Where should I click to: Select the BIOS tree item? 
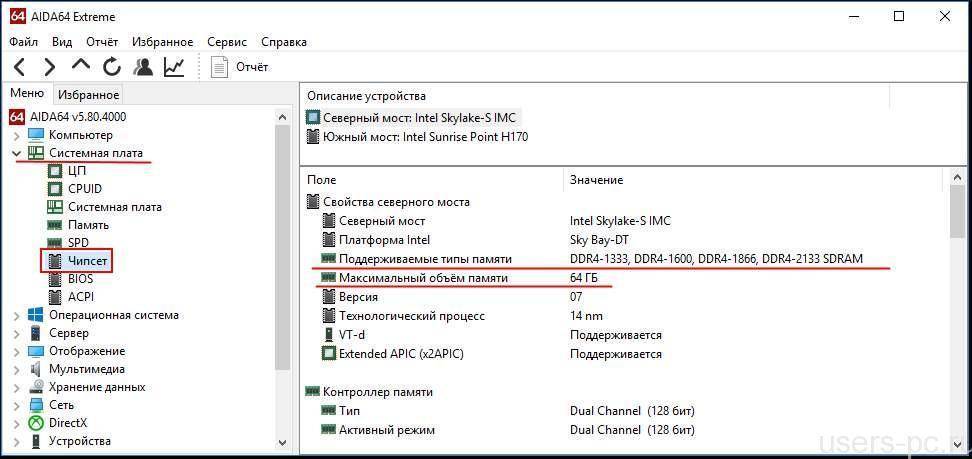(81, 279)
